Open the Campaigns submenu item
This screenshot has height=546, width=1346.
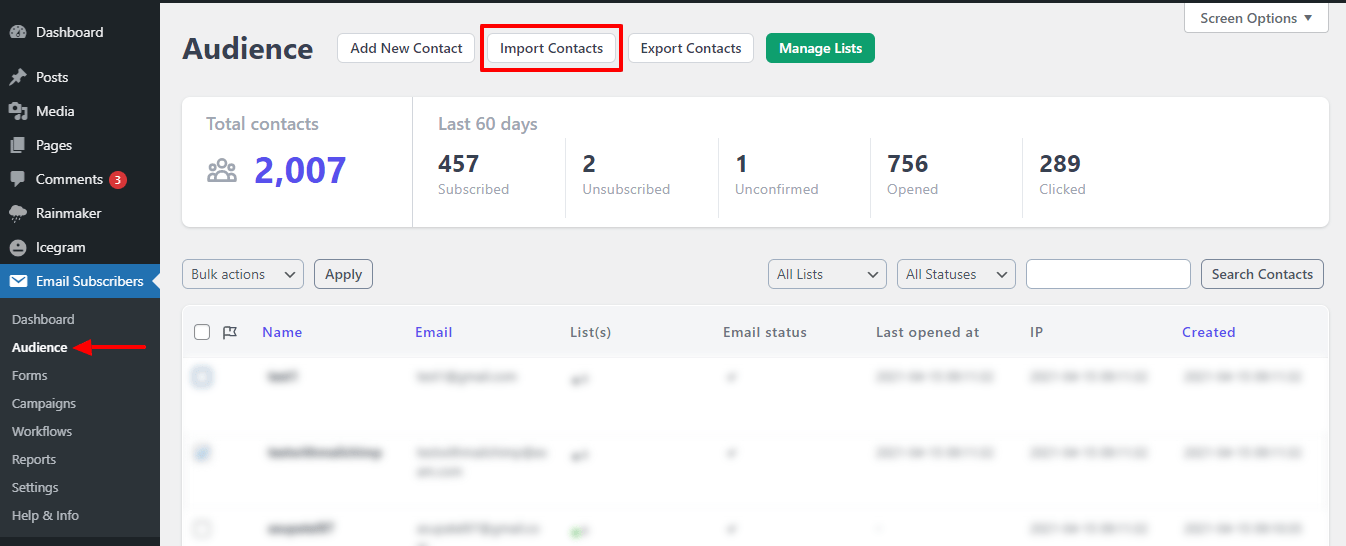44,403
